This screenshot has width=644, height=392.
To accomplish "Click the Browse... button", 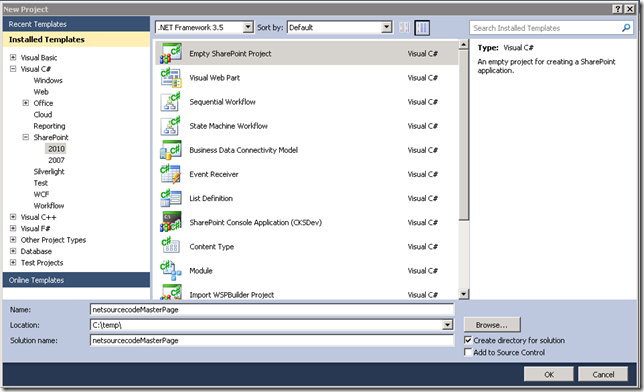I will pyautogui.click(x=492, y=325).
